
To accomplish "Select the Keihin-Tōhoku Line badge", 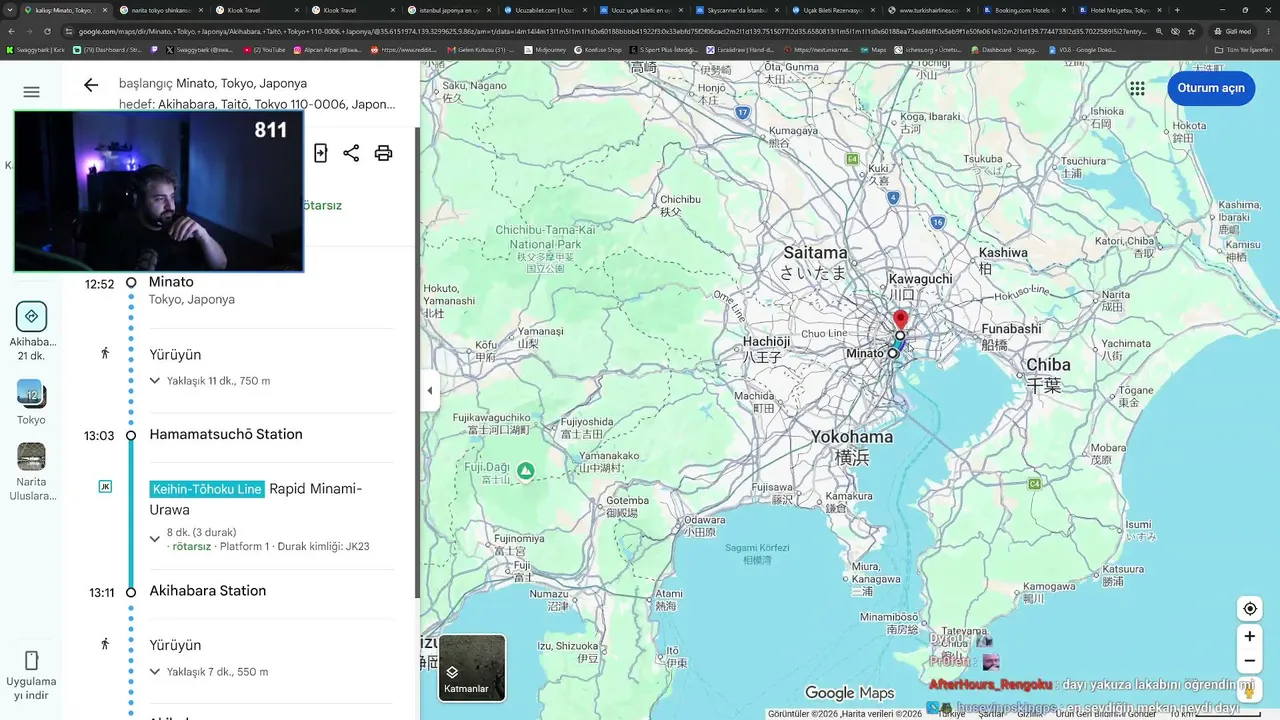I will tap(207, 489).
